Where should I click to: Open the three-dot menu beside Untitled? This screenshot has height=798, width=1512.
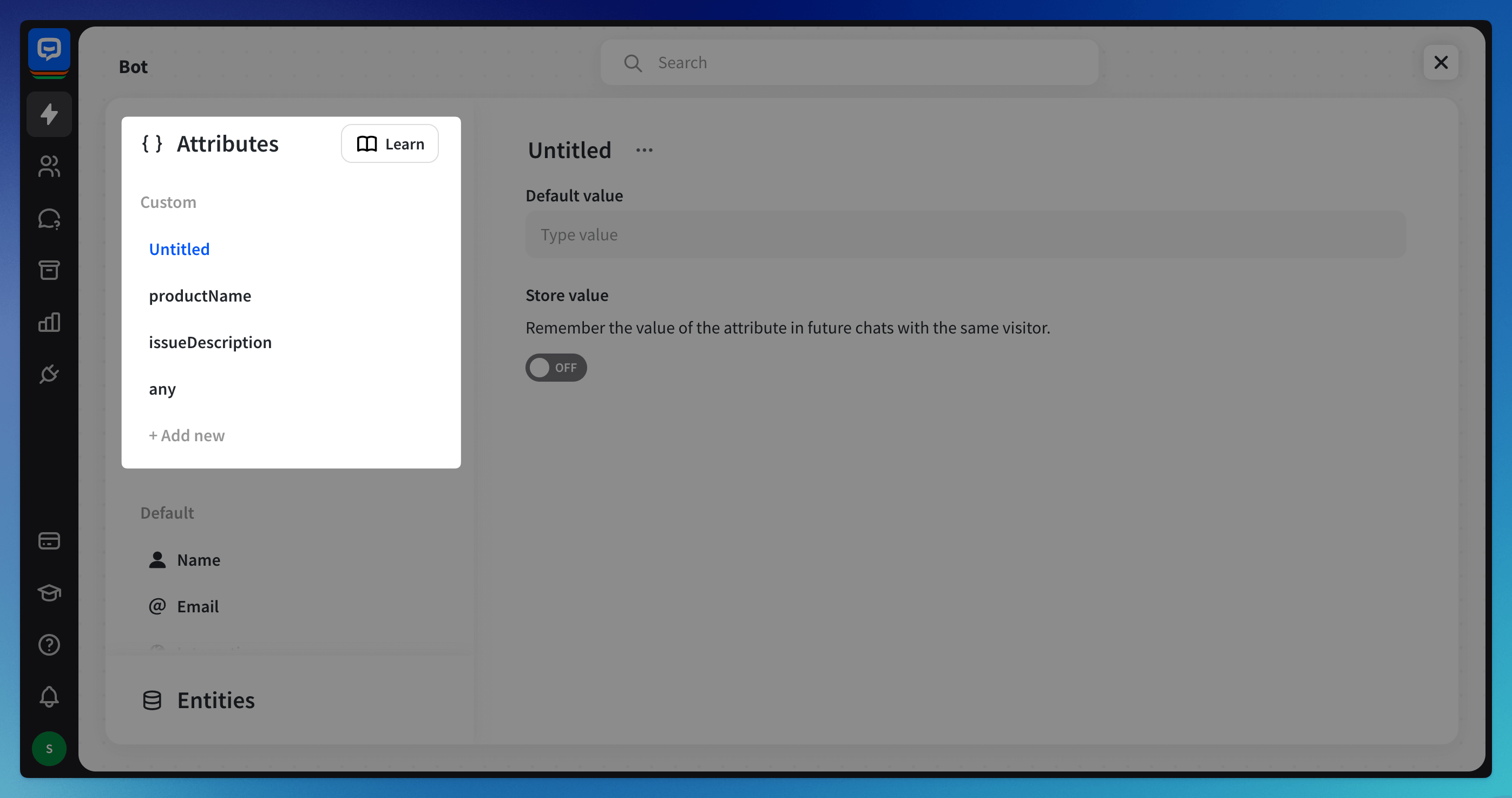click(x=644, y=151)
